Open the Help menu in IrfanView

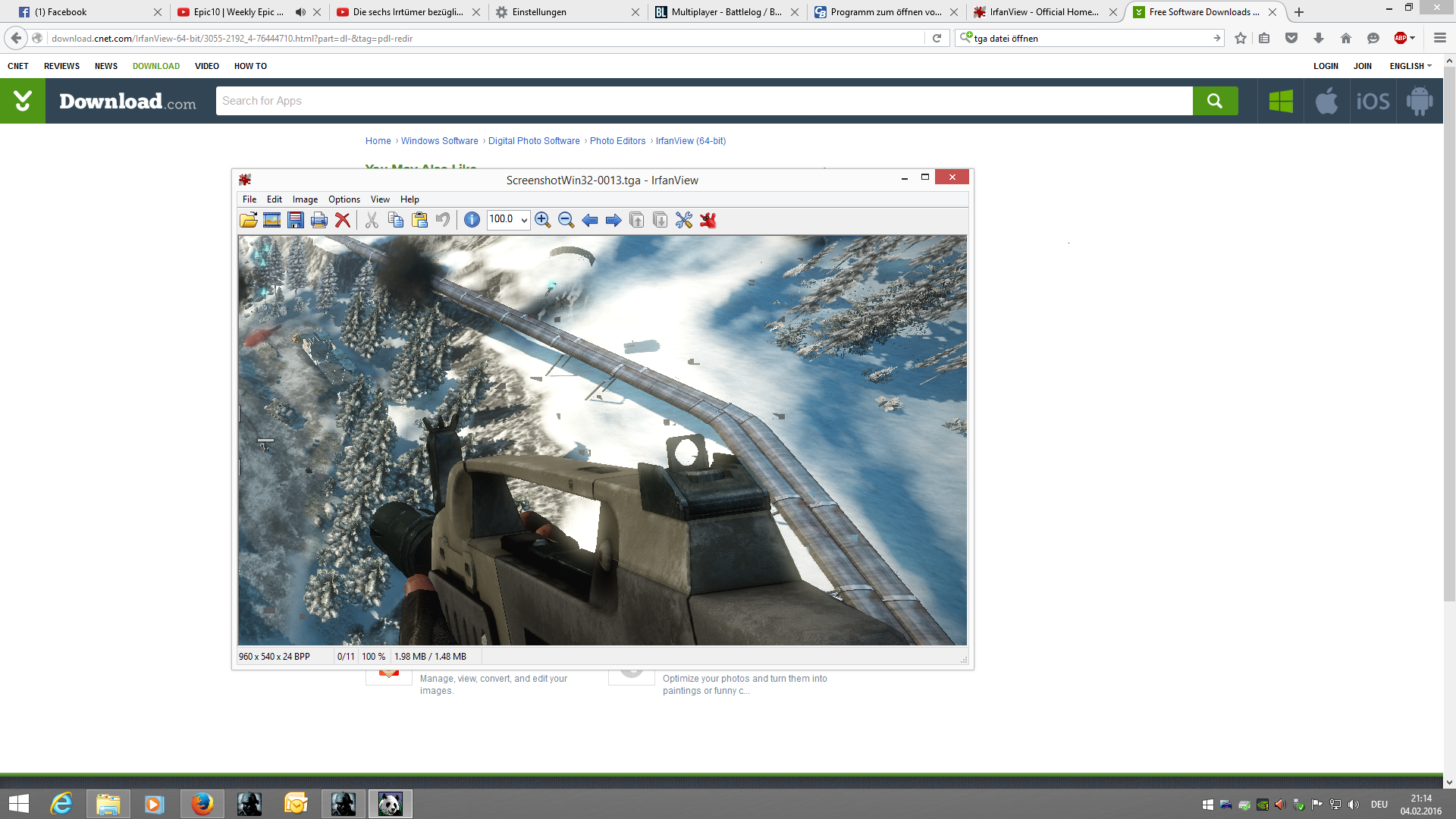click(x=409, y=199)
